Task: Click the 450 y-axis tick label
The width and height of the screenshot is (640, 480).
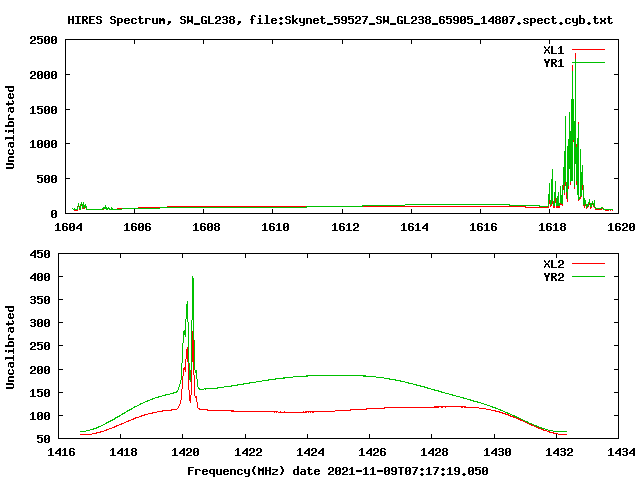Action: coord(40,254)
